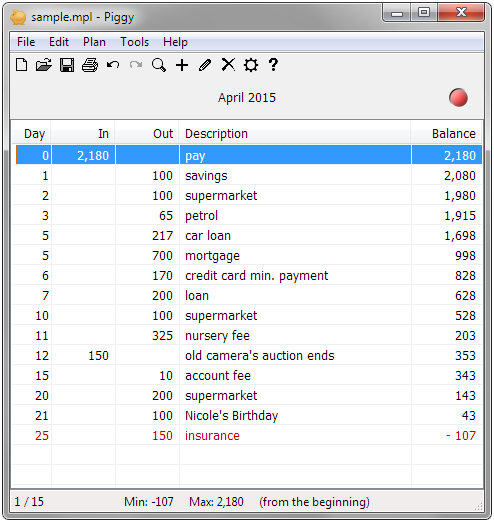The height and width of the screenshot is (522, 494).
Task: Select 'old camera's auction ends' row
Action: [247, 355]
